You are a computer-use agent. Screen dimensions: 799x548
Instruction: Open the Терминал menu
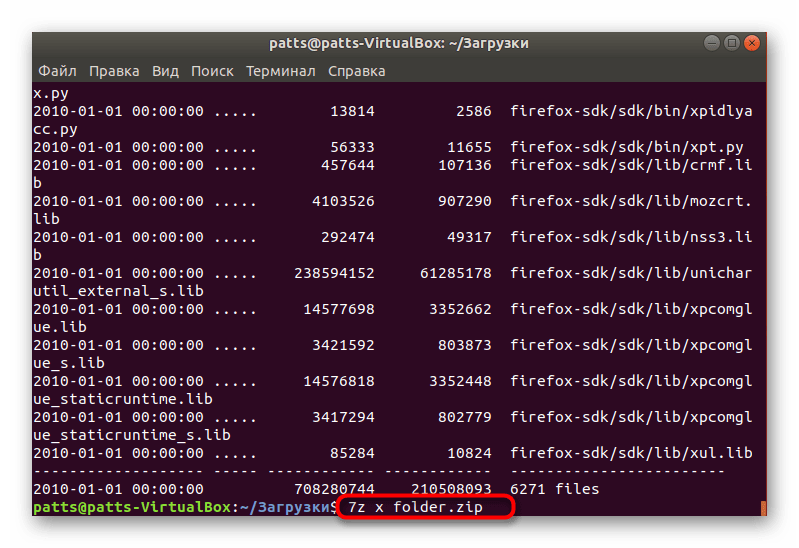click(x=280, y=71)
